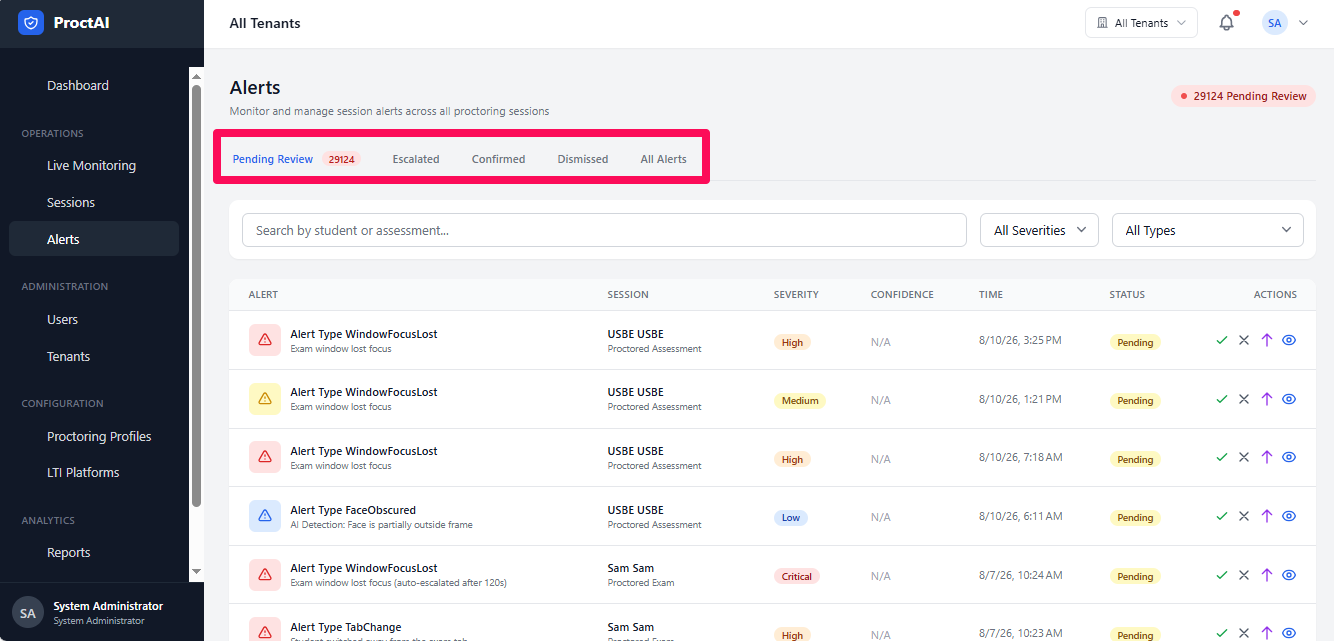Confirm the 1:21 PM medium alert
Screen dimensions: 1334x641
point(1221,399)
